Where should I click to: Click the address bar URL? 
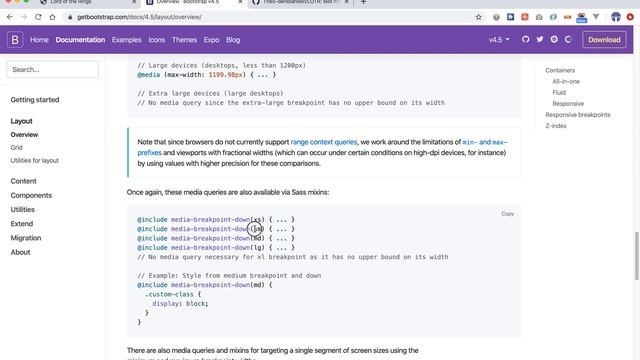coord(139,17)
